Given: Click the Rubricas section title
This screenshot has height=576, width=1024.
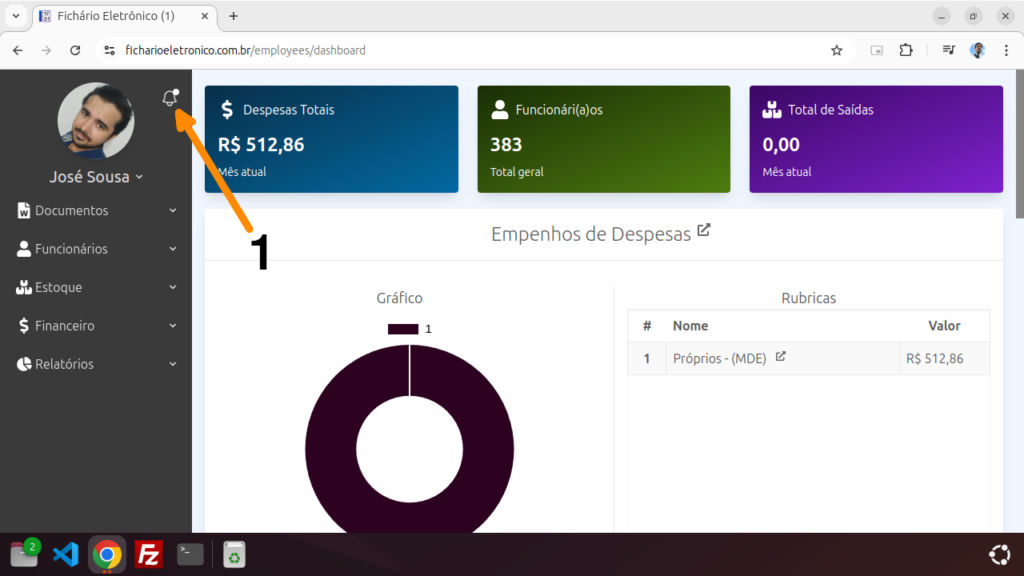Looking at the screenshot, I should (x=808, y=298).
